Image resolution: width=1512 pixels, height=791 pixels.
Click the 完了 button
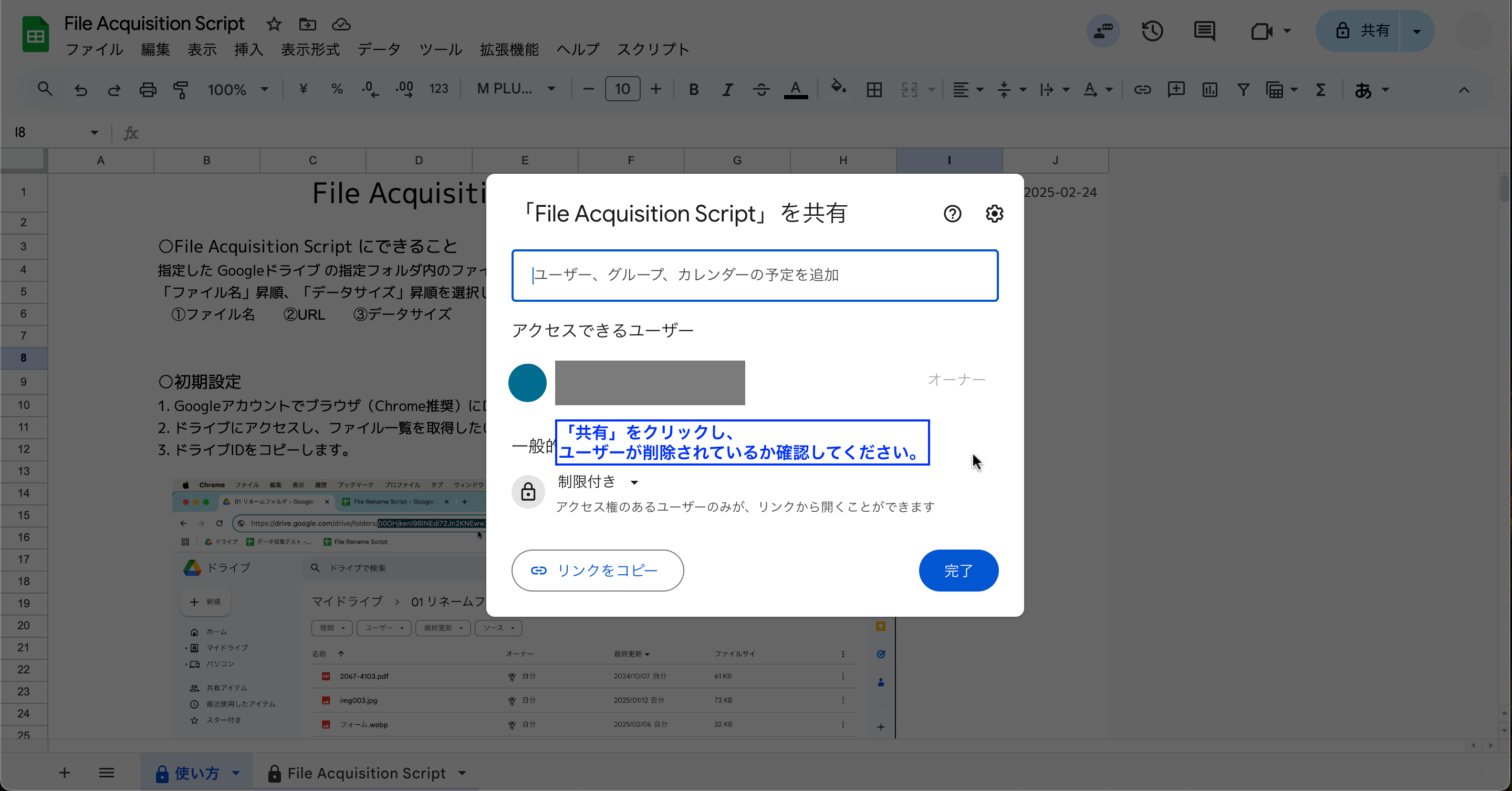(x=958, y=570)
